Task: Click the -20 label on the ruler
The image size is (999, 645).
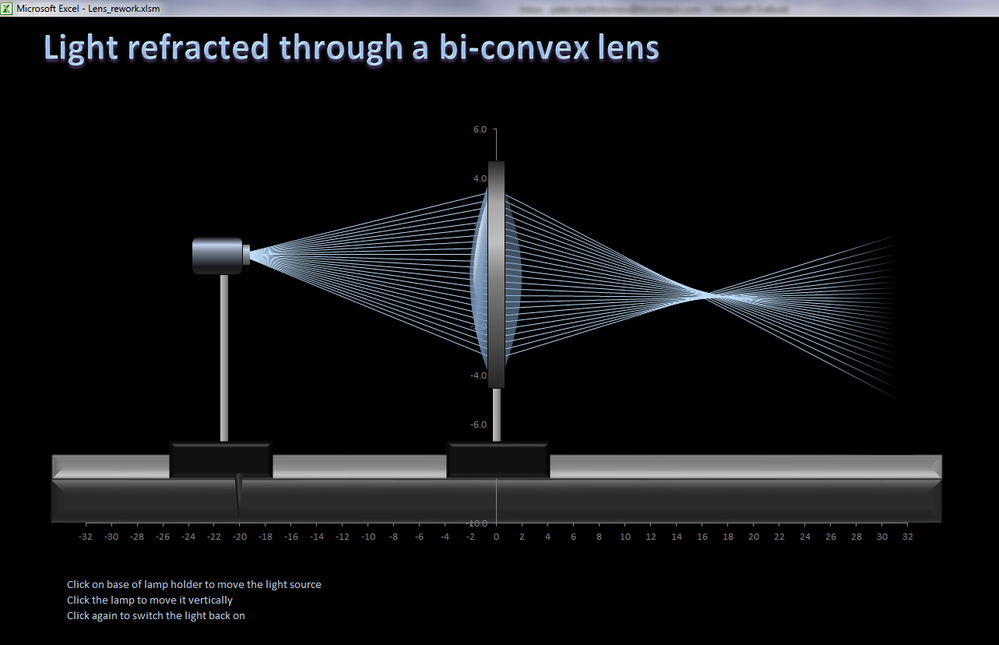Action: [x=240, y=536]
